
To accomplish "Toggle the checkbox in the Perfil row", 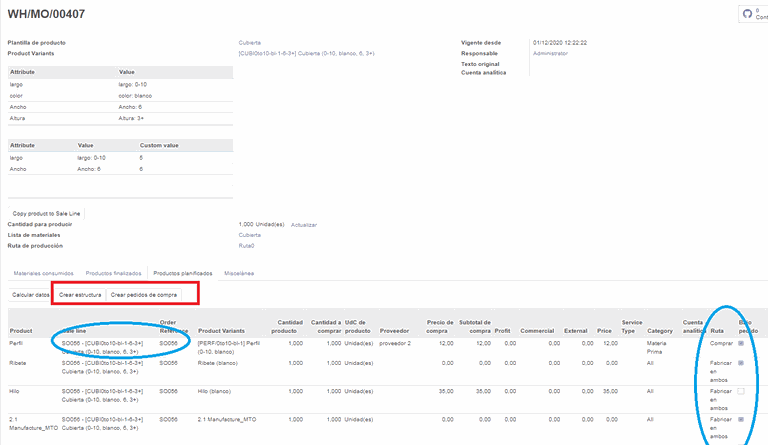I will pos(740,343).
